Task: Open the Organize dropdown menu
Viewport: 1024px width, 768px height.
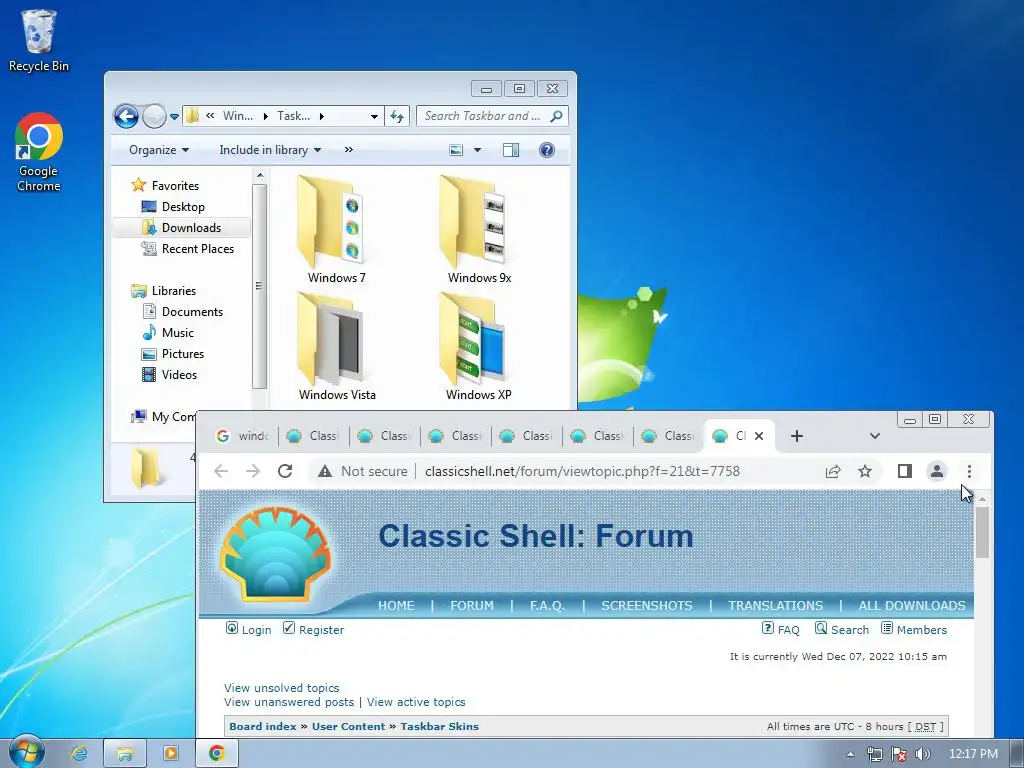Action: click(x=159, y=150)
